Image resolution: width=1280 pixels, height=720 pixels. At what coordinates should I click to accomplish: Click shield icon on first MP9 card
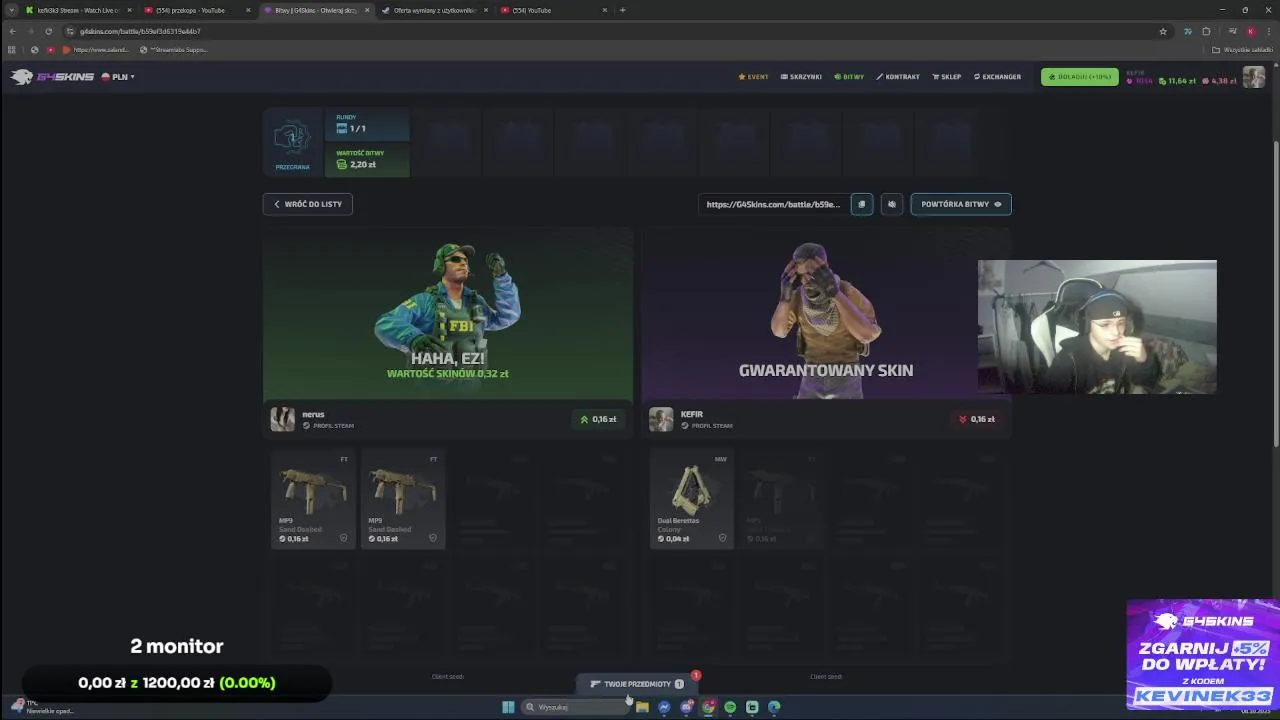[x=343, y=538]
